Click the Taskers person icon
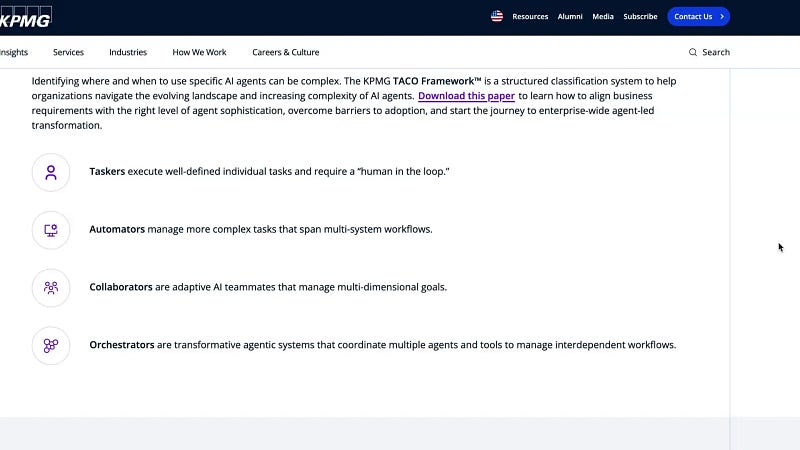 pos(51,172)
